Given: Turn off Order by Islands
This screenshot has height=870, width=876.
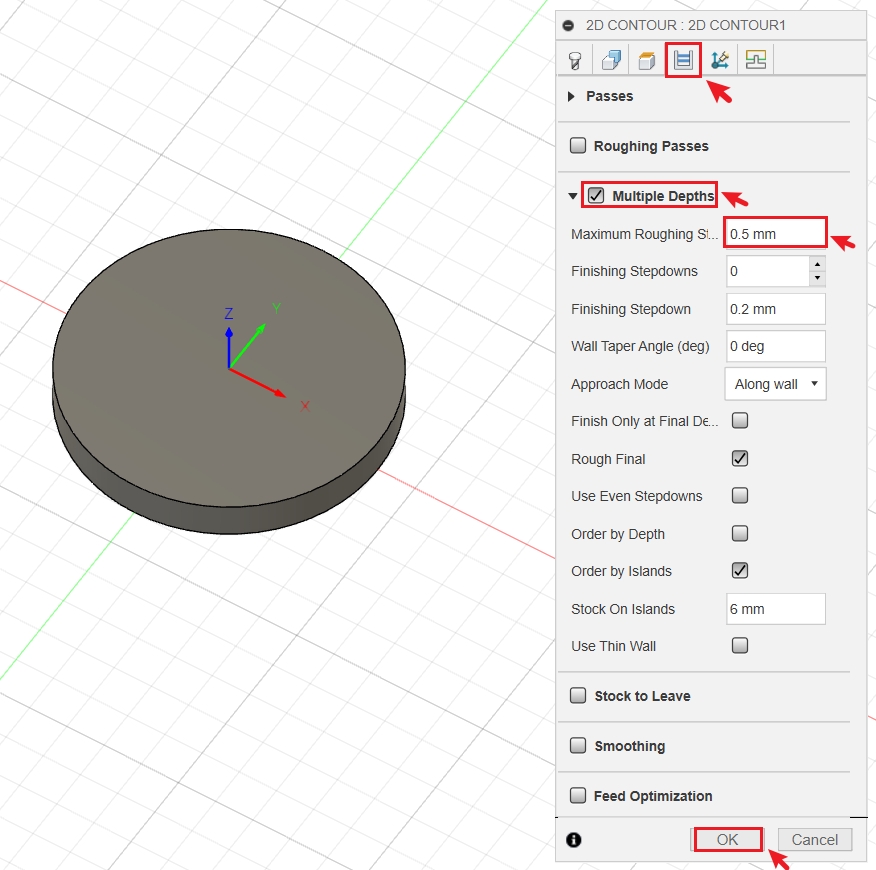Looking at the screenshot, I should click(740, 571).
